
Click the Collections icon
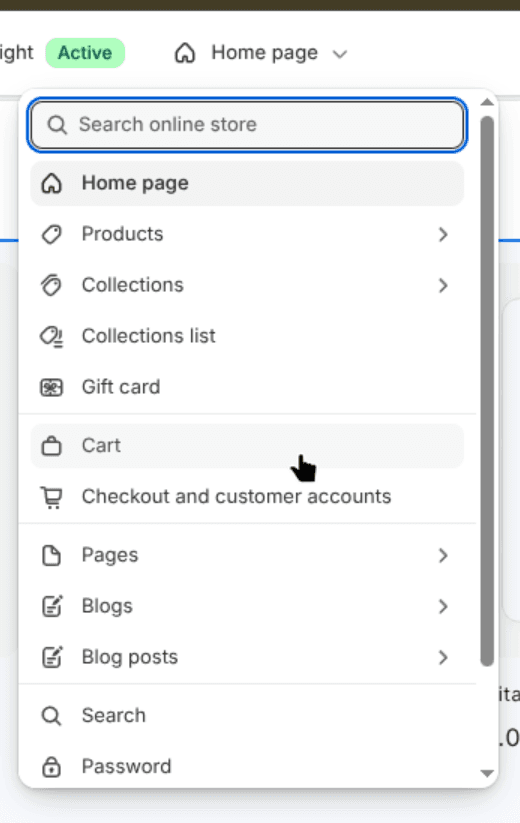click(x=51, y=286)
